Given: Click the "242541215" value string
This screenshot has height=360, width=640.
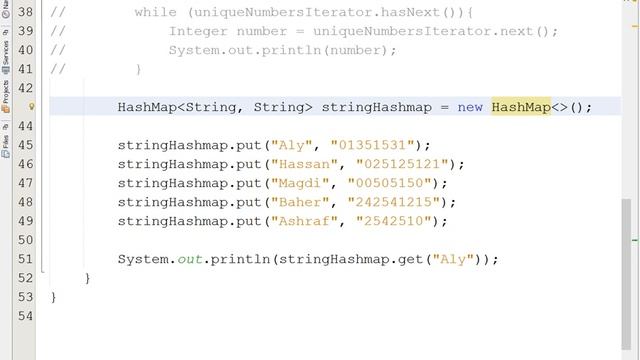Looking at the screenshot, I should (x=393, y=202).
